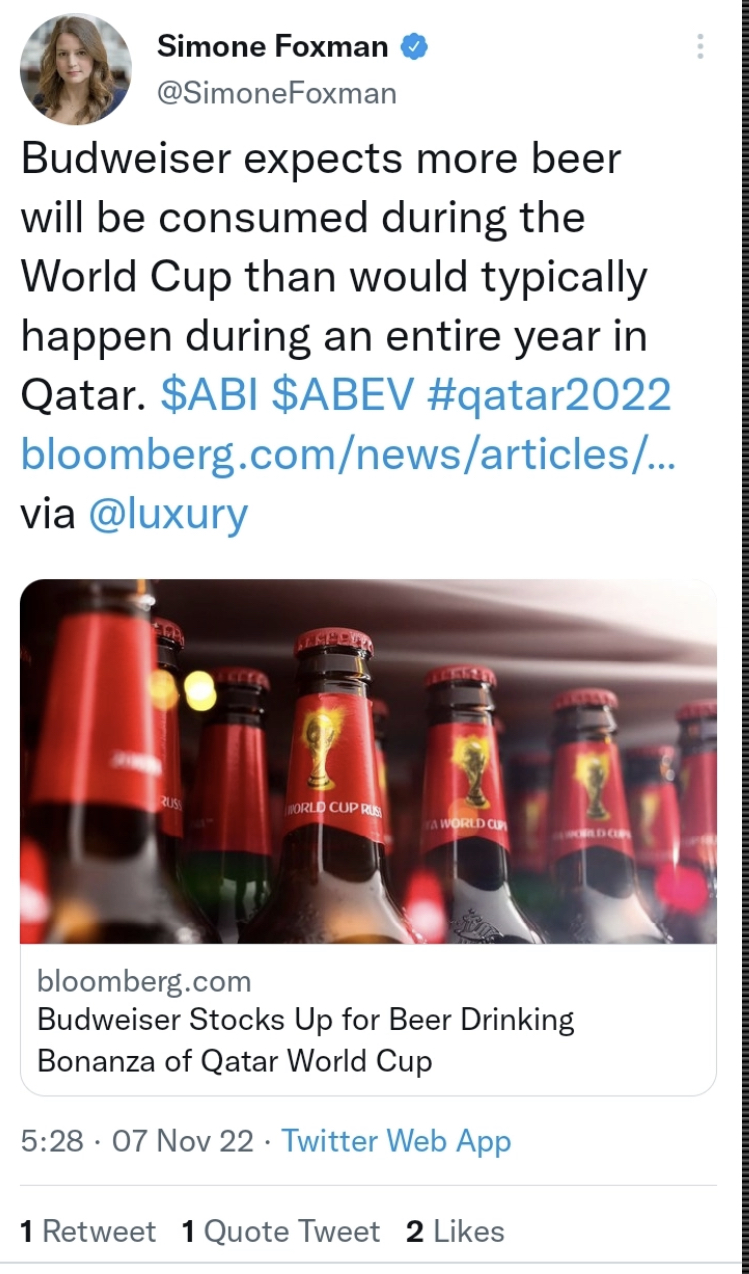
Task: Click the blue verified badge icon
Action: tap(415, 46)
